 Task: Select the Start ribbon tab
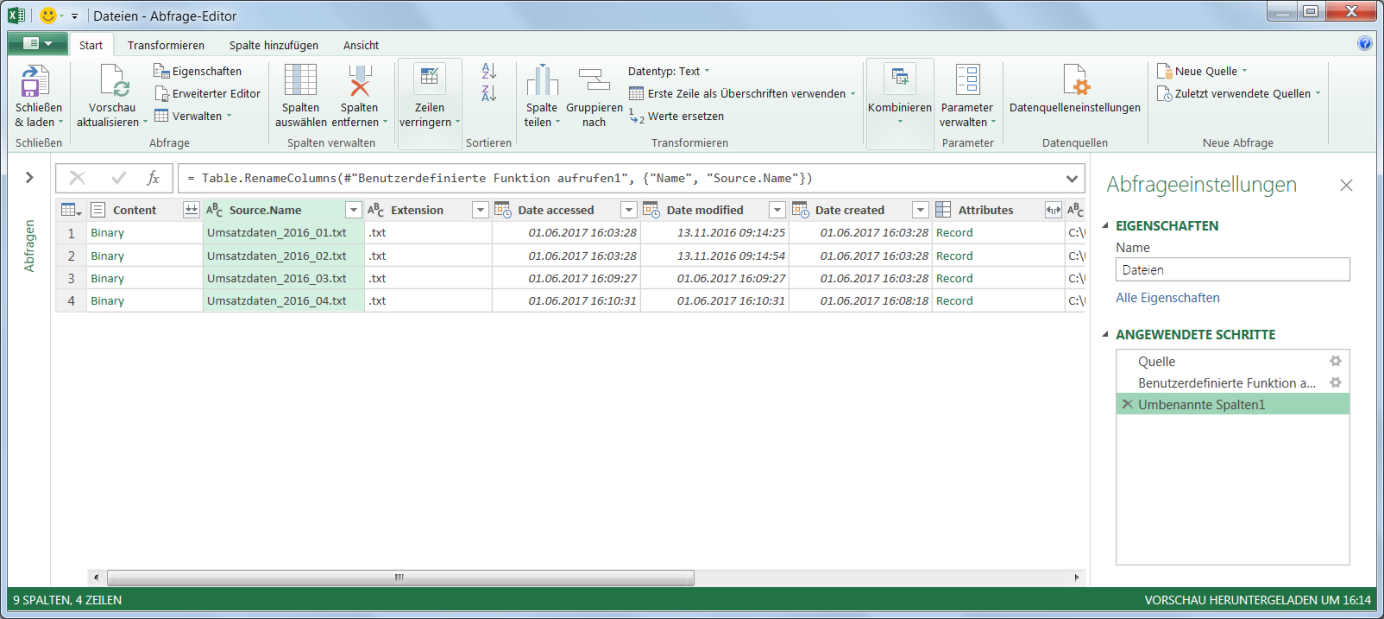[x=91, y=45]
